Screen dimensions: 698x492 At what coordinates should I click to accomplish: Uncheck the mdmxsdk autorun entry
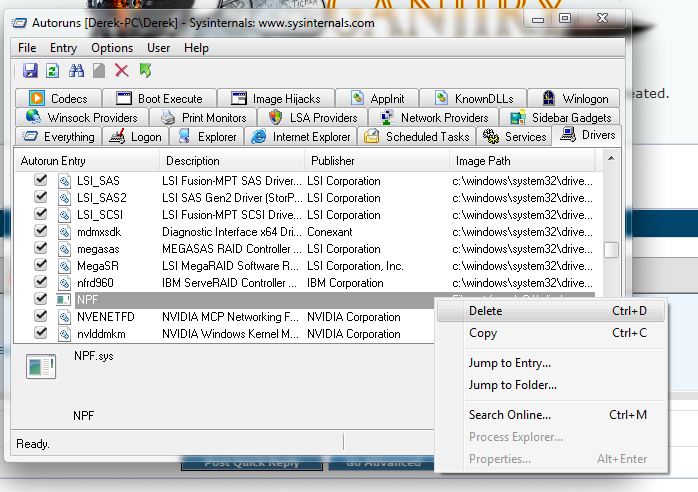tap(41, 231)
